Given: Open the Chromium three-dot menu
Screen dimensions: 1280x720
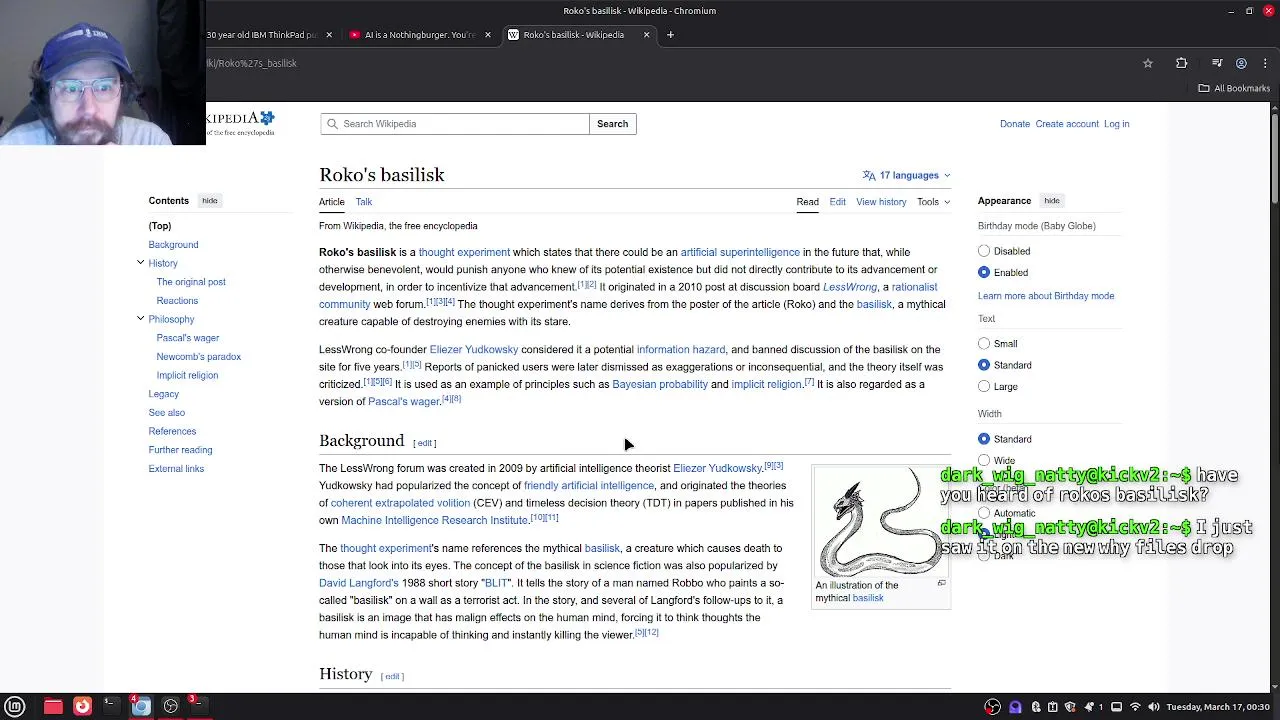Looking at the screenshot, I should click(x=1265, y=63).
